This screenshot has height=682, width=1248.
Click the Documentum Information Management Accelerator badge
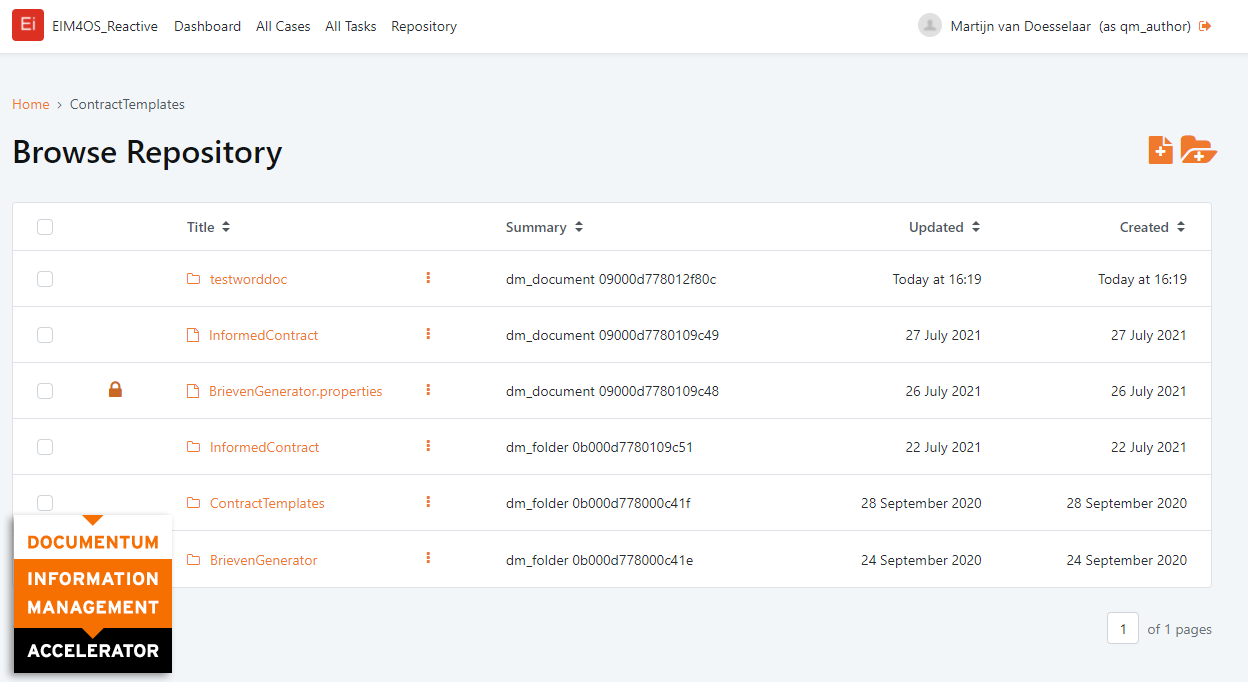pyautogui.click(x=93, y=594)
